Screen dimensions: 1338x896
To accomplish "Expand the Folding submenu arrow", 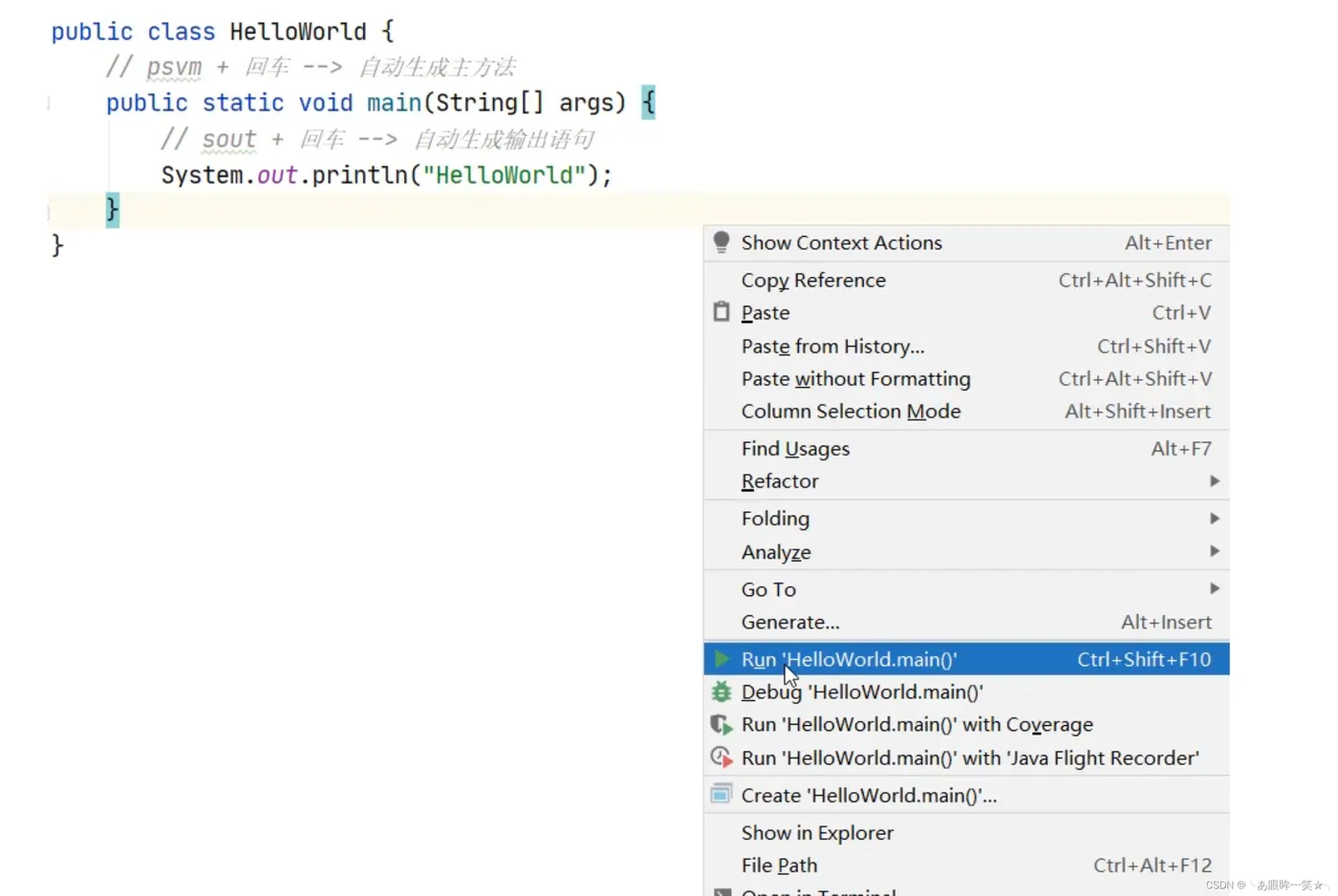I will point(1215,519).
